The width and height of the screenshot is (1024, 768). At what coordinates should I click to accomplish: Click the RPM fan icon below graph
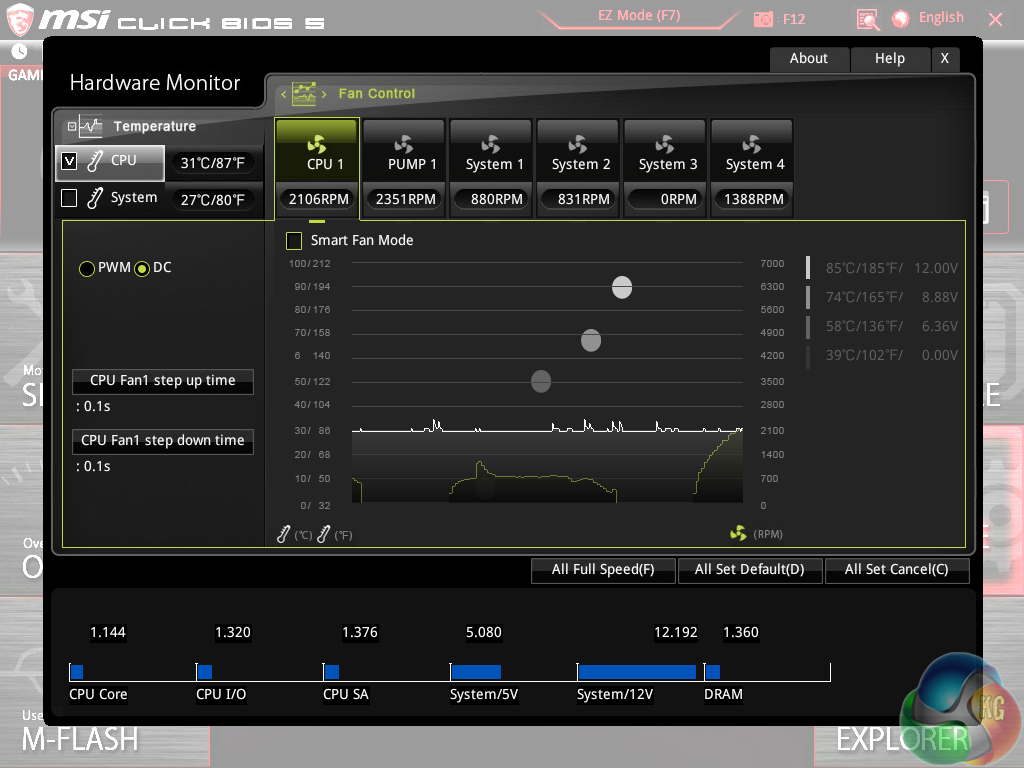(x=739, y=534)
